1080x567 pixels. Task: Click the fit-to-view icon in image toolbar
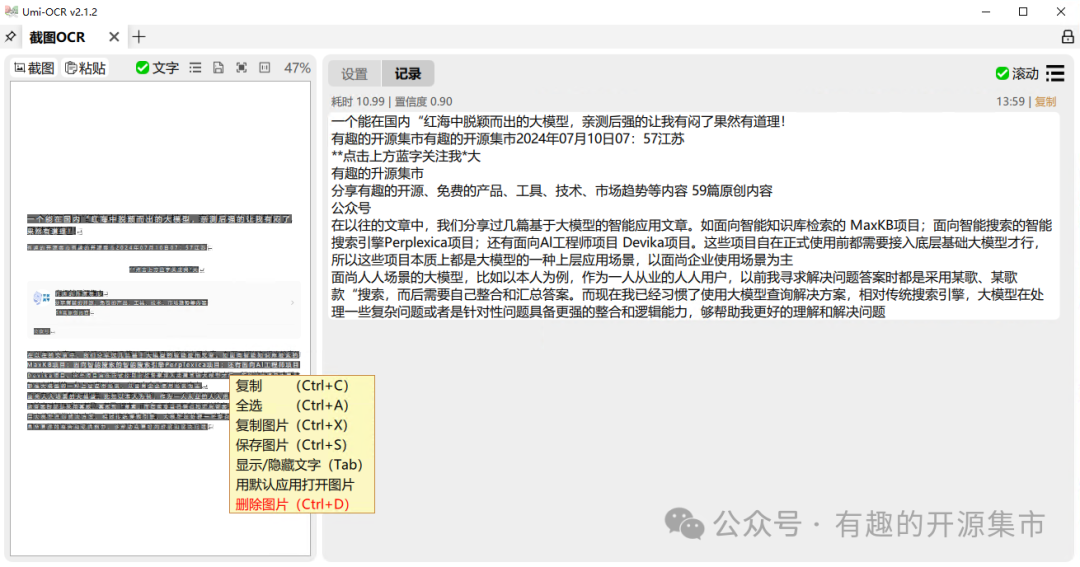241,68
